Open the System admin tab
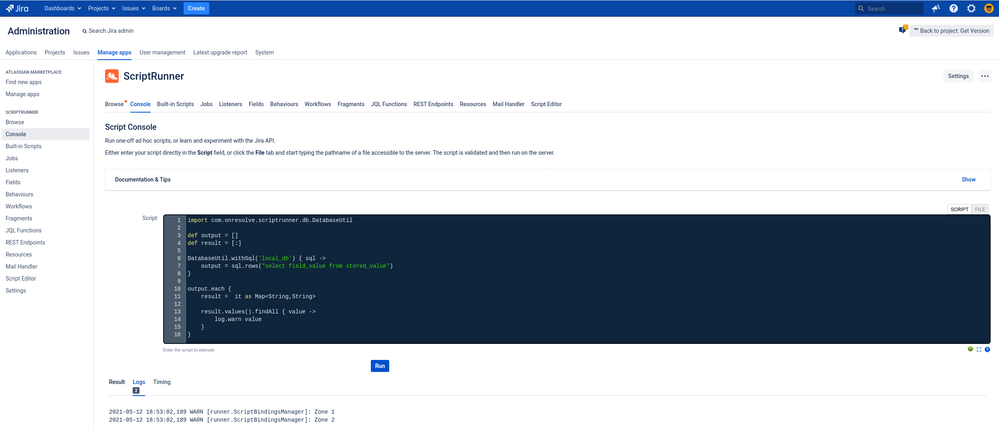The width and height of the screenshot is (999, 428). coord(264,53)
